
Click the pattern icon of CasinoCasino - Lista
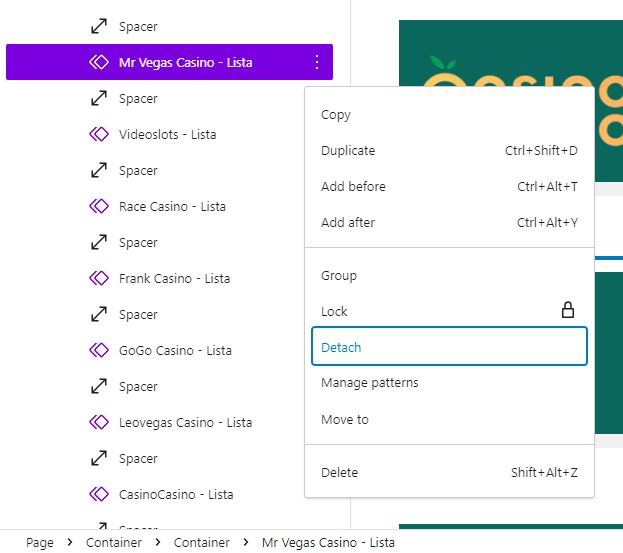pos(99,494)
